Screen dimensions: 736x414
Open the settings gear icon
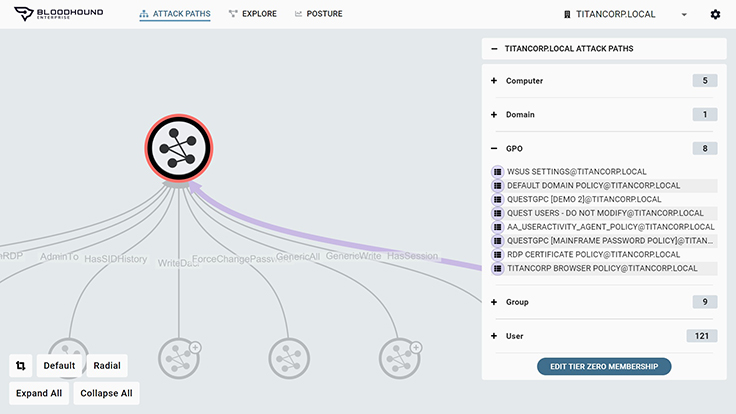(715, 15)
